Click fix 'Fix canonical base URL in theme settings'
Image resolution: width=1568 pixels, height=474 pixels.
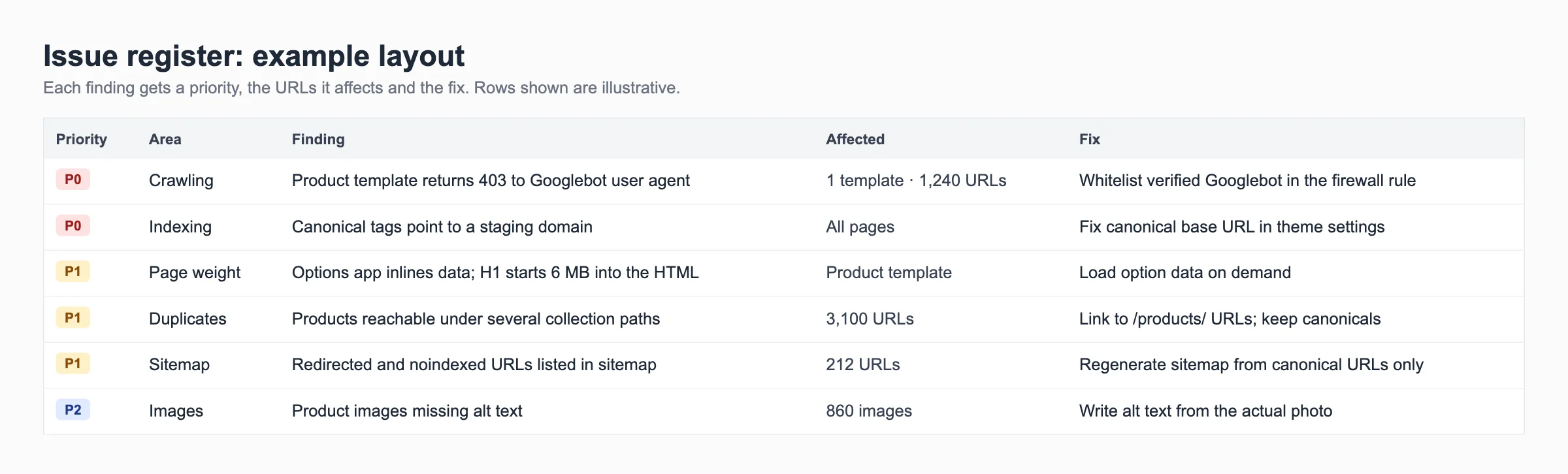pyautogui.click(x=1232, y=227)
